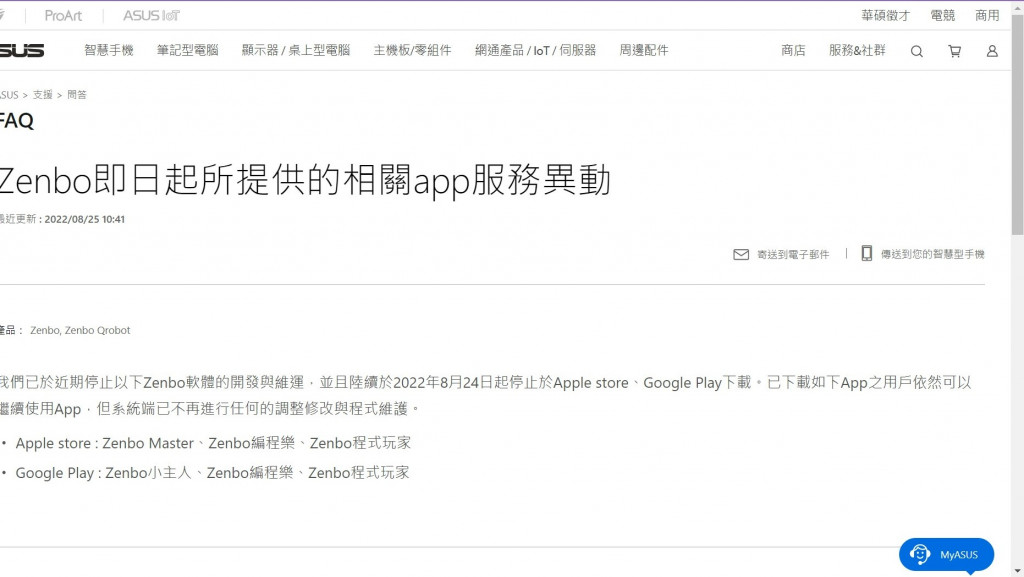Click the update date 2022/08/25 10:41
This screenshot has width=1024, height=577.
[x=84, y=219]
